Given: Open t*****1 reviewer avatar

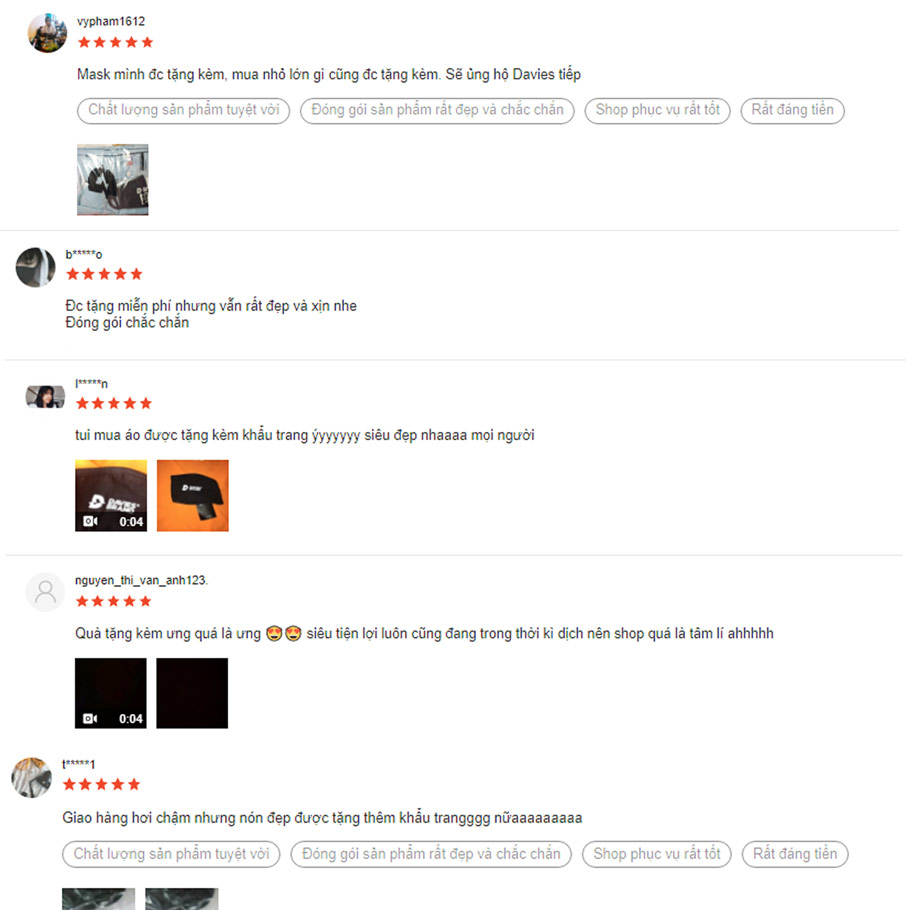Looking at the screenshot, I should [x=32, y=777].
